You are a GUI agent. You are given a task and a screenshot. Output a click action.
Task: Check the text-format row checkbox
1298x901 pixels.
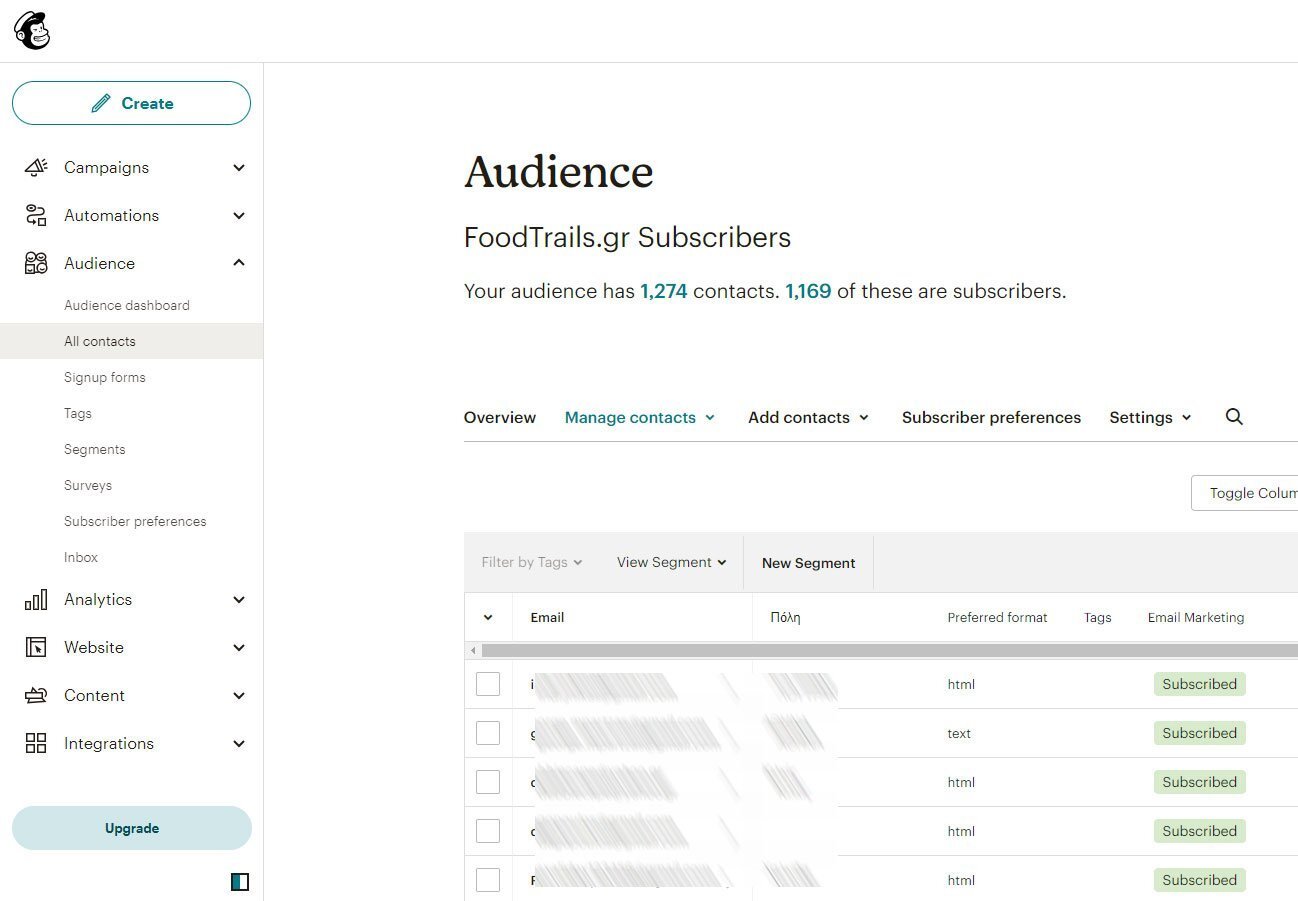tap(488, 733)
